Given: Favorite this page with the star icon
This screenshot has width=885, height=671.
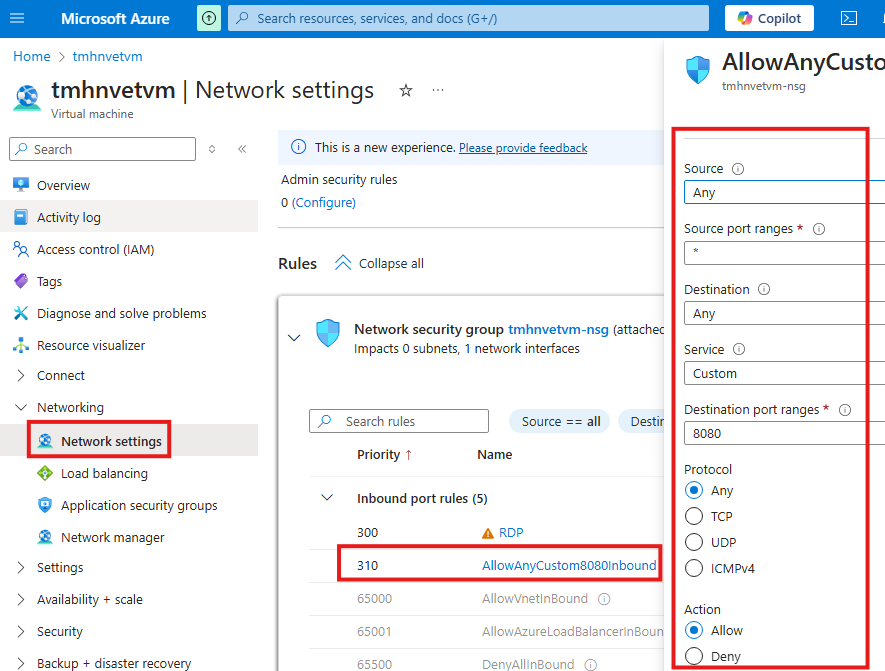Looking at the screenshot, I should click(x=406, y=90).
